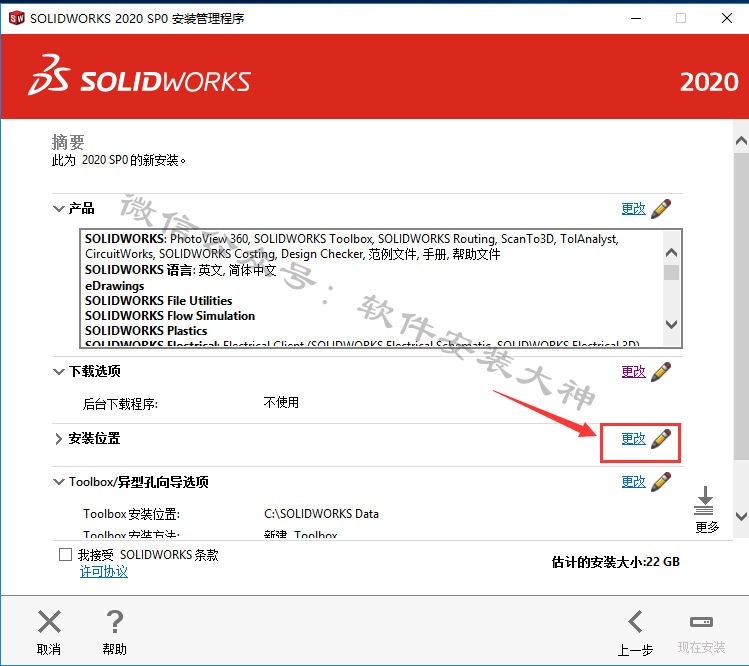
Task: Expand the 安装位置 section
Action: pos(58,439)
